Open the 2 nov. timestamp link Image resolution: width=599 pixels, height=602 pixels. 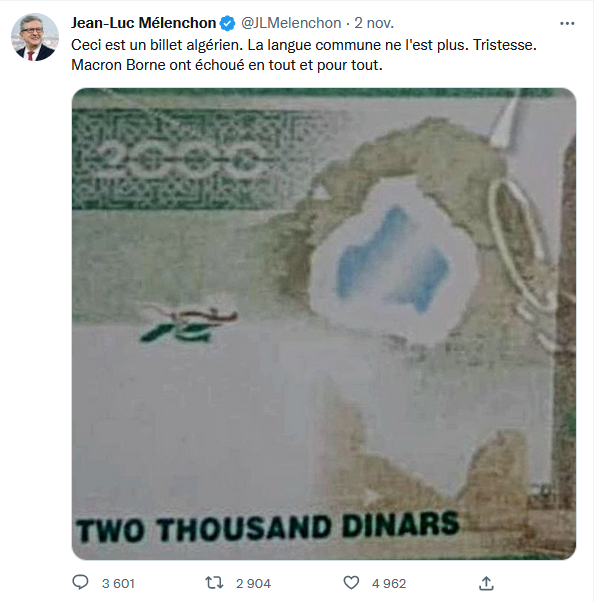click(374, 23)
